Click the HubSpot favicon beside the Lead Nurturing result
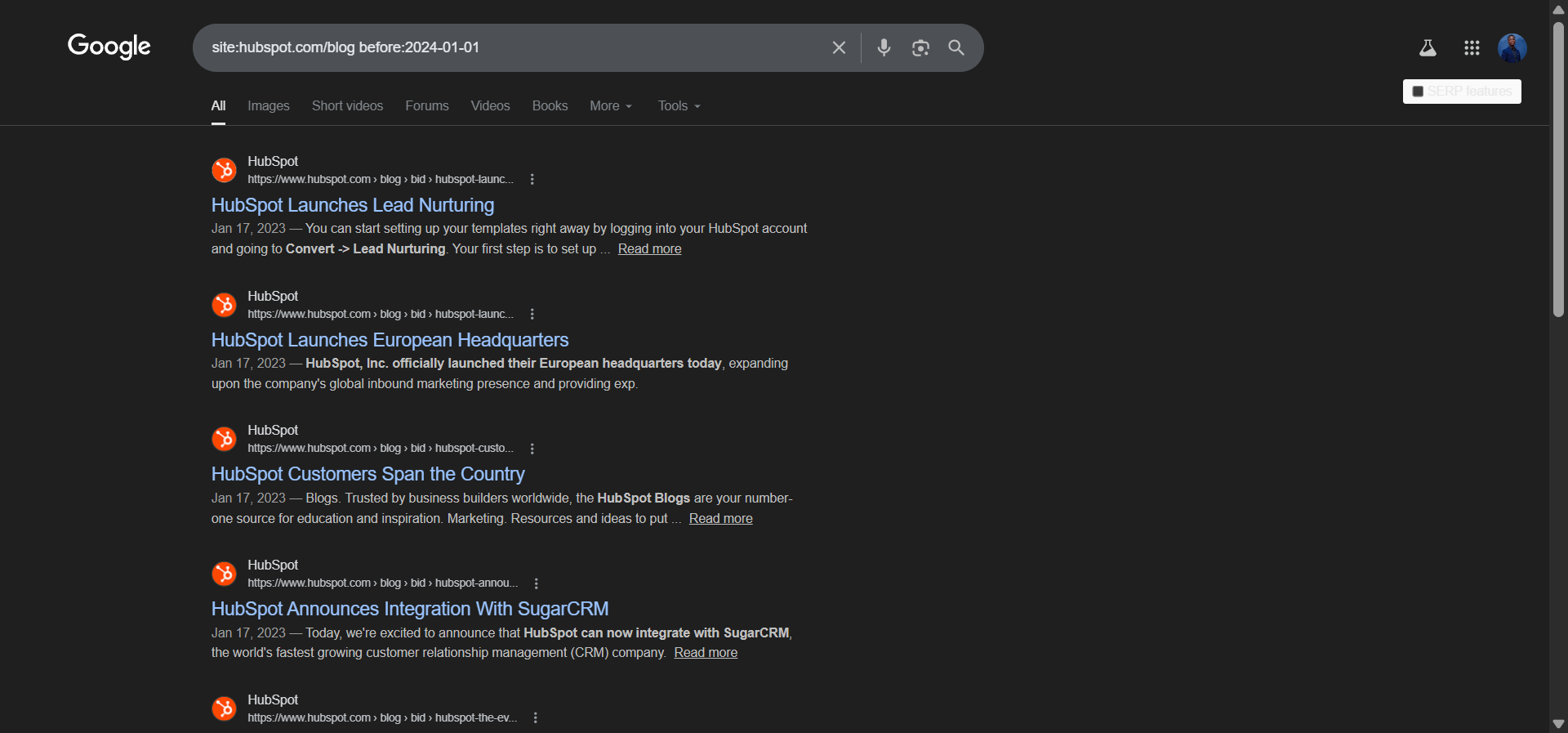 [224, 170]
